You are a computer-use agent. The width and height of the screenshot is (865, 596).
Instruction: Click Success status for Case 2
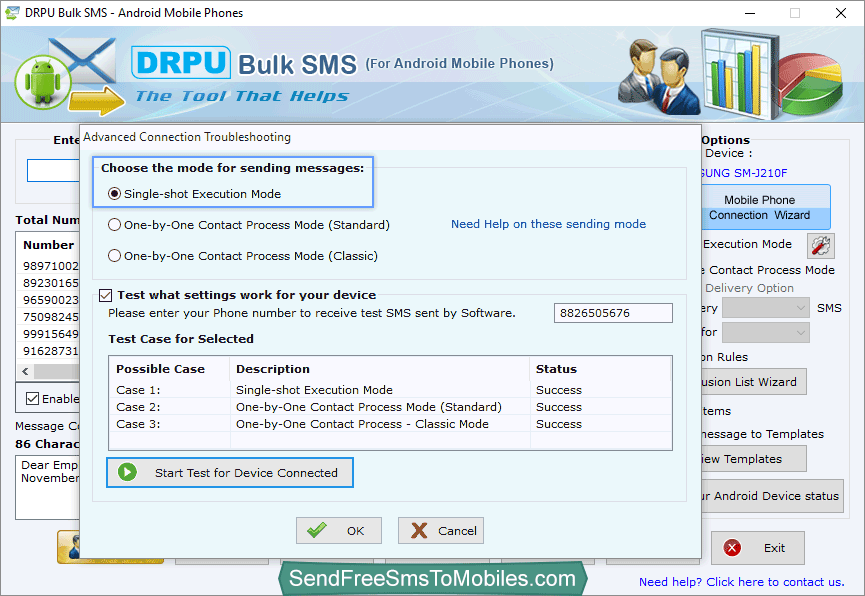559,407
